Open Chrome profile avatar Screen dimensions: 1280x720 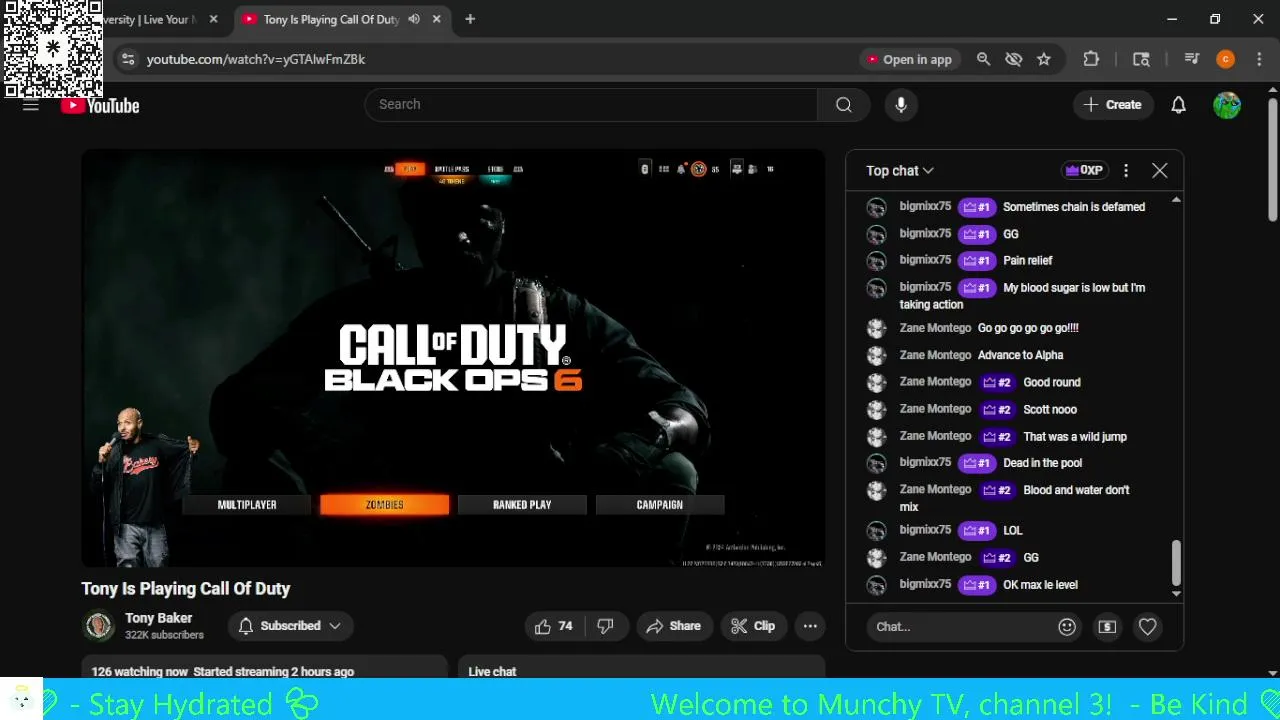[1226, 59]
